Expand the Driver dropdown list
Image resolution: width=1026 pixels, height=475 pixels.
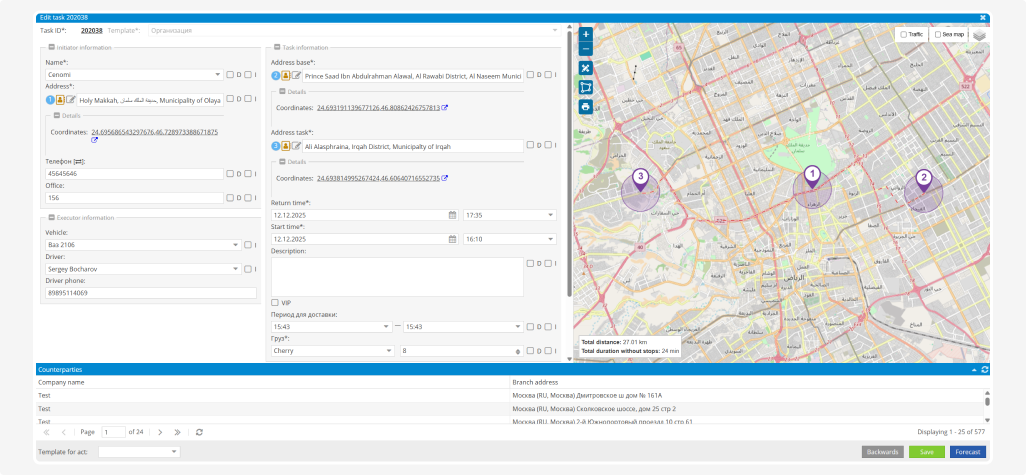click(x=237, y=268)
